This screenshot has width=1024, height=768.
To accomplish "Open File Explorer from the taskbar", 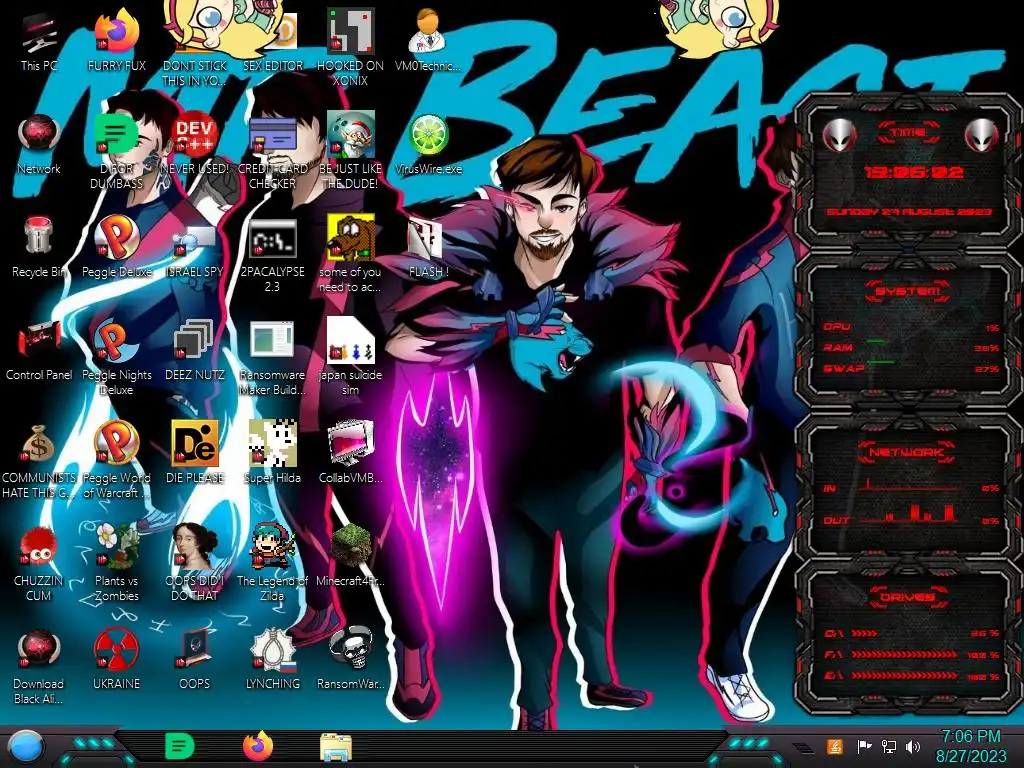I will pos(336,747).
